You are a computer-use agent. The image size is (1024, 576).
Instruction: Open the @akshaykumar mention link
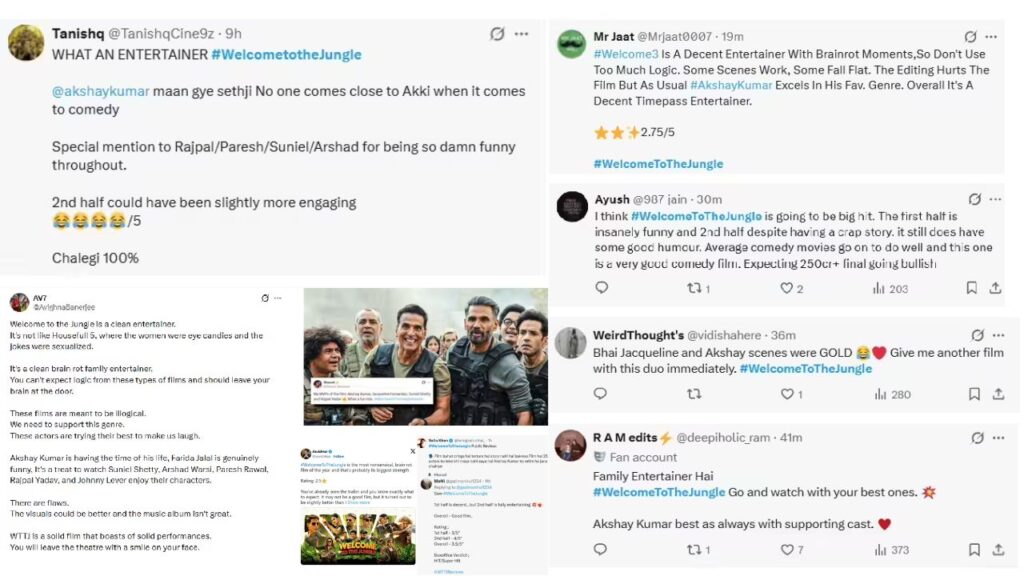[101, 91]
